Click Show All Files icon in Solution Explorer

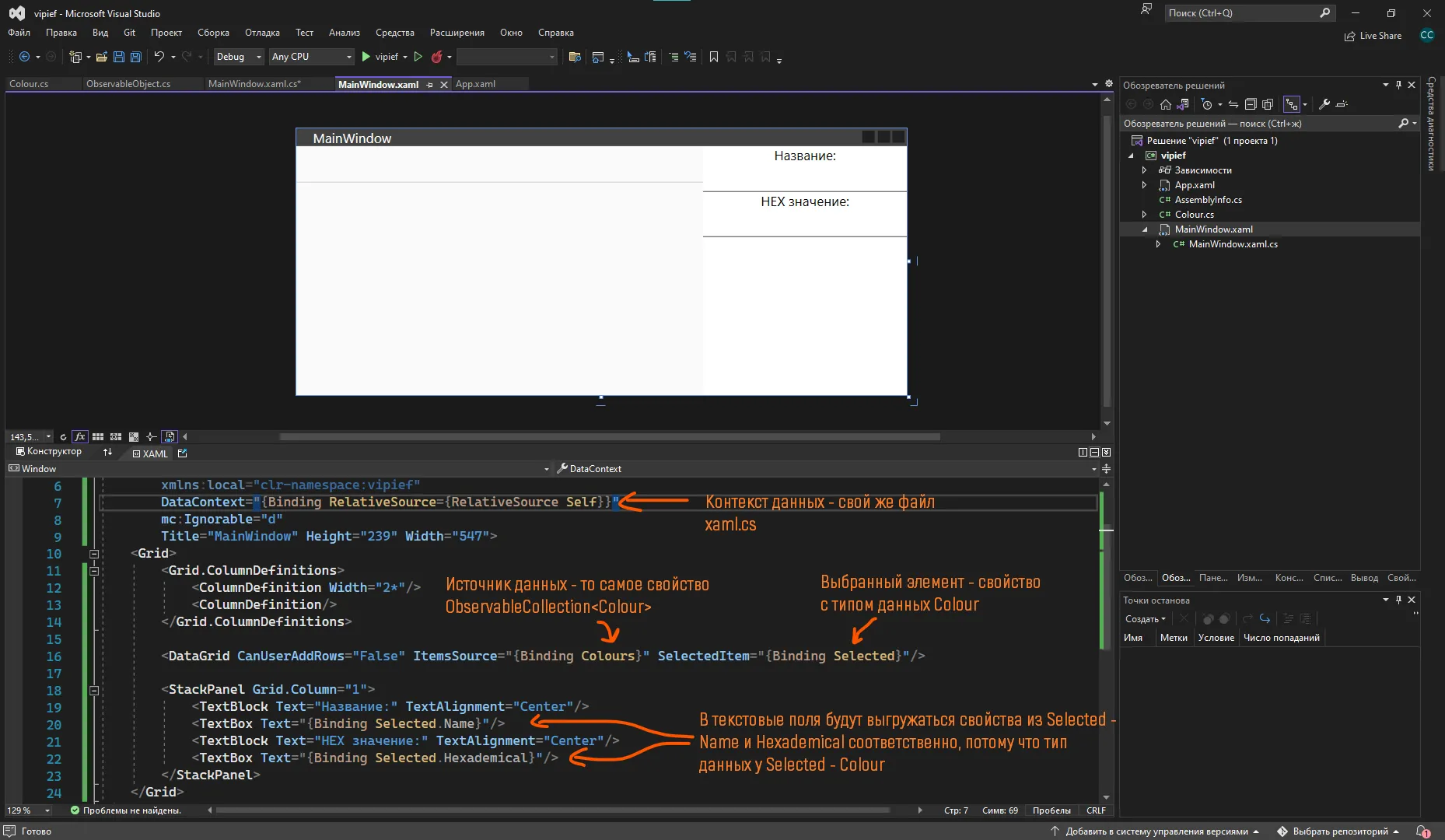point(1268,104)
